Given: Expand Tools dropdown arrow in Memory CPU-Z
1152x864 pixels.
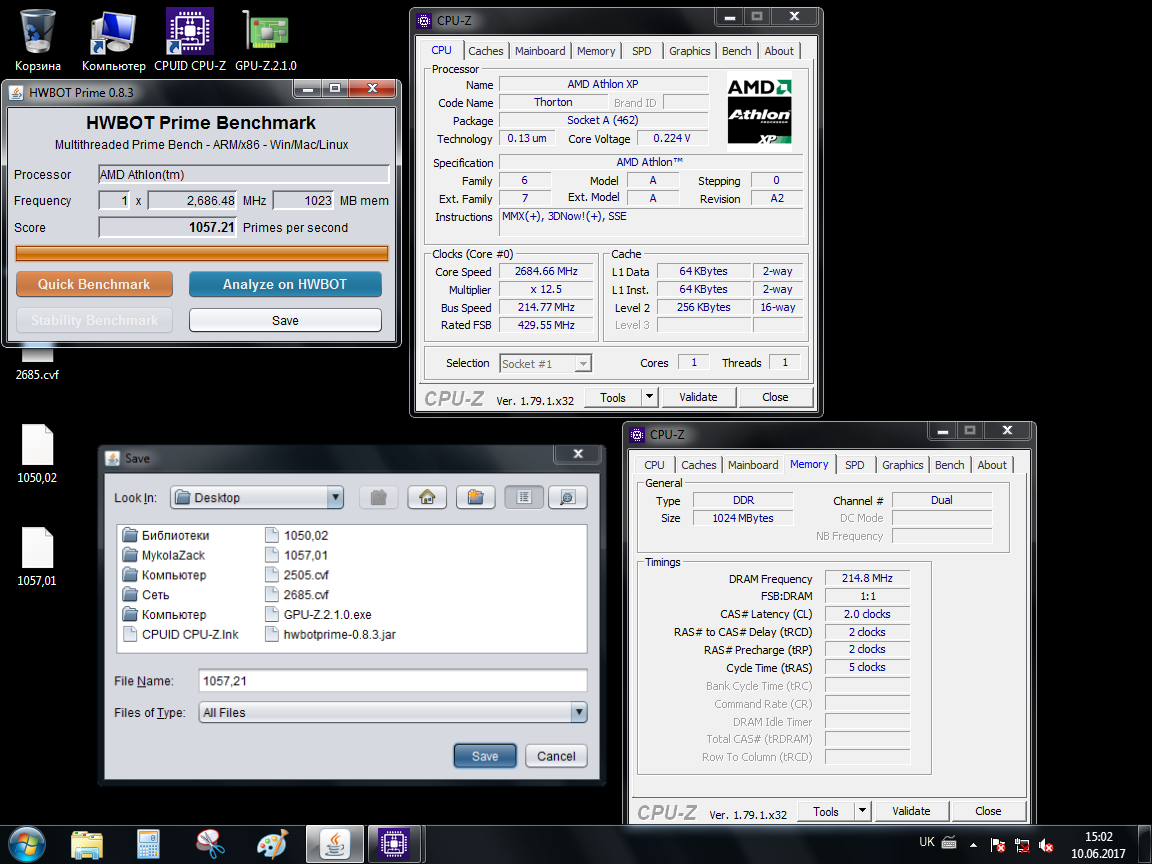Looking at the screenshot, I should pos(863,811).
